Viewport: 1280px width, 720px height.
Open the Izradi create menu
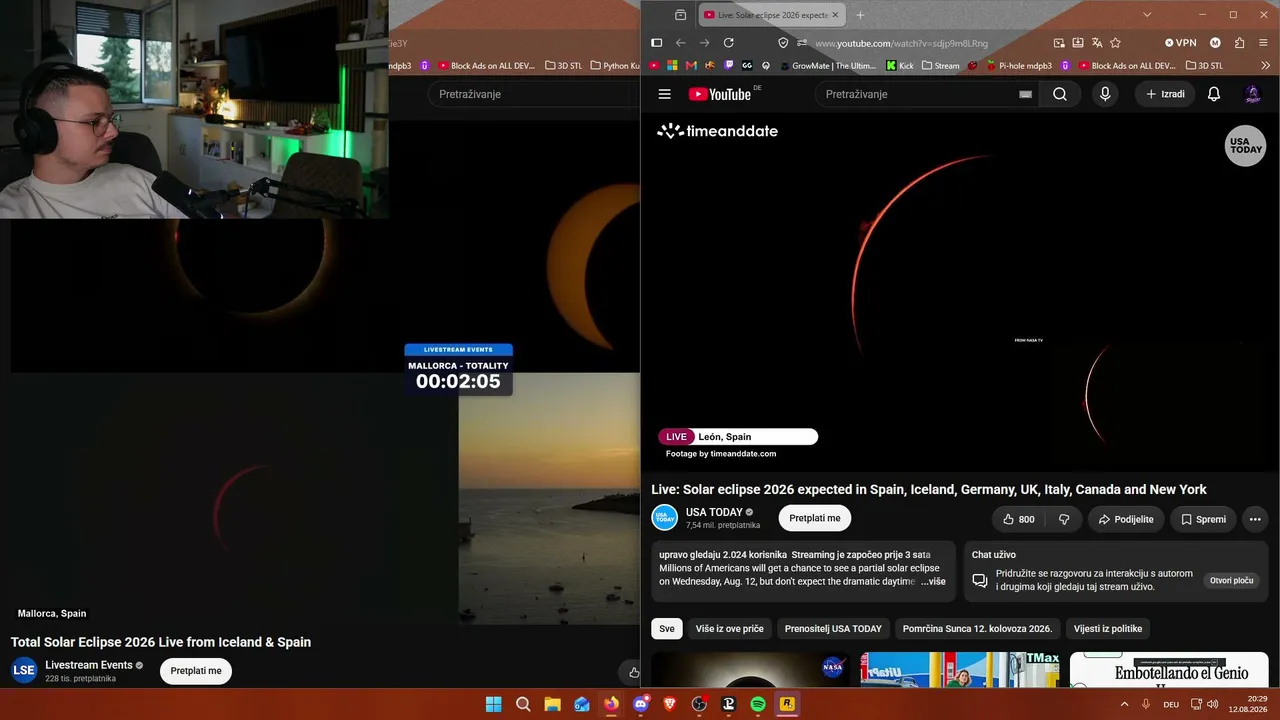pyautogui.click(x=1165, y=94)
